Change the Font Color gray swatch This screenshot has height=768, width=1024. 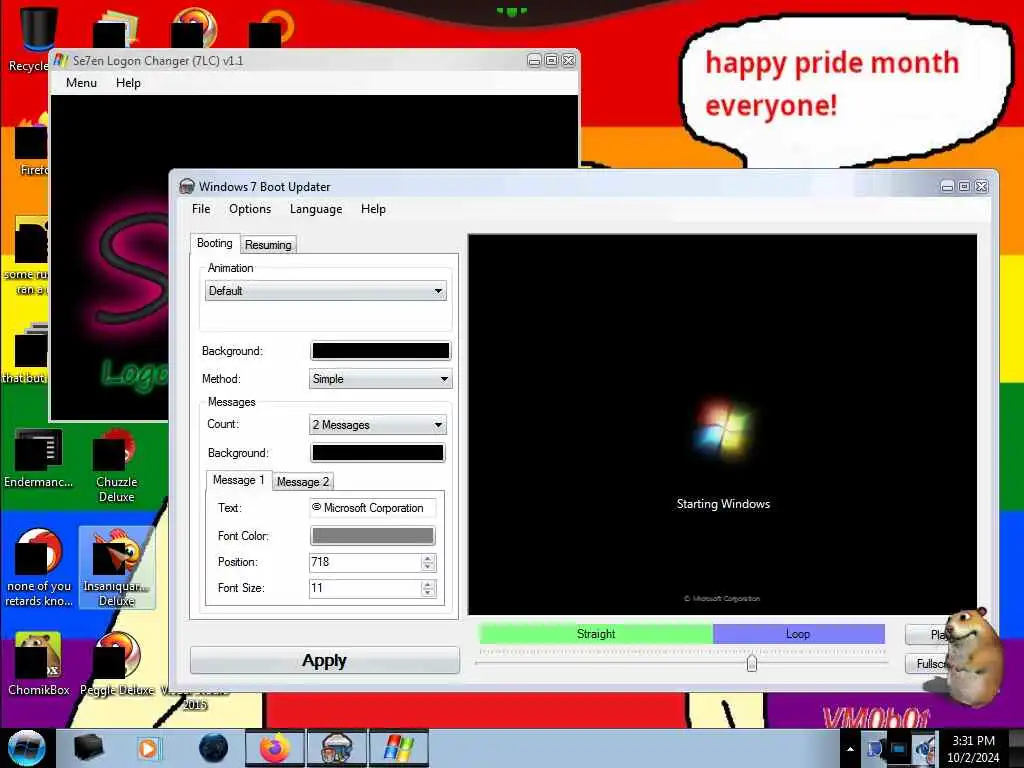372,536
